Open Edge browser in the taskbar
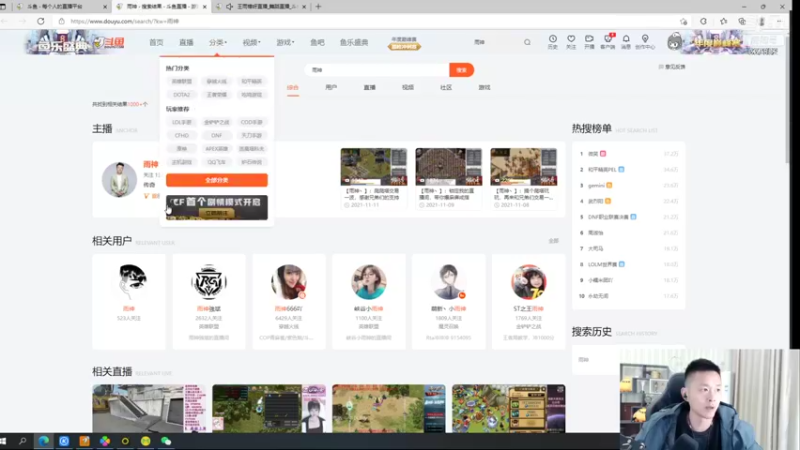 click(x=44, y=441)
